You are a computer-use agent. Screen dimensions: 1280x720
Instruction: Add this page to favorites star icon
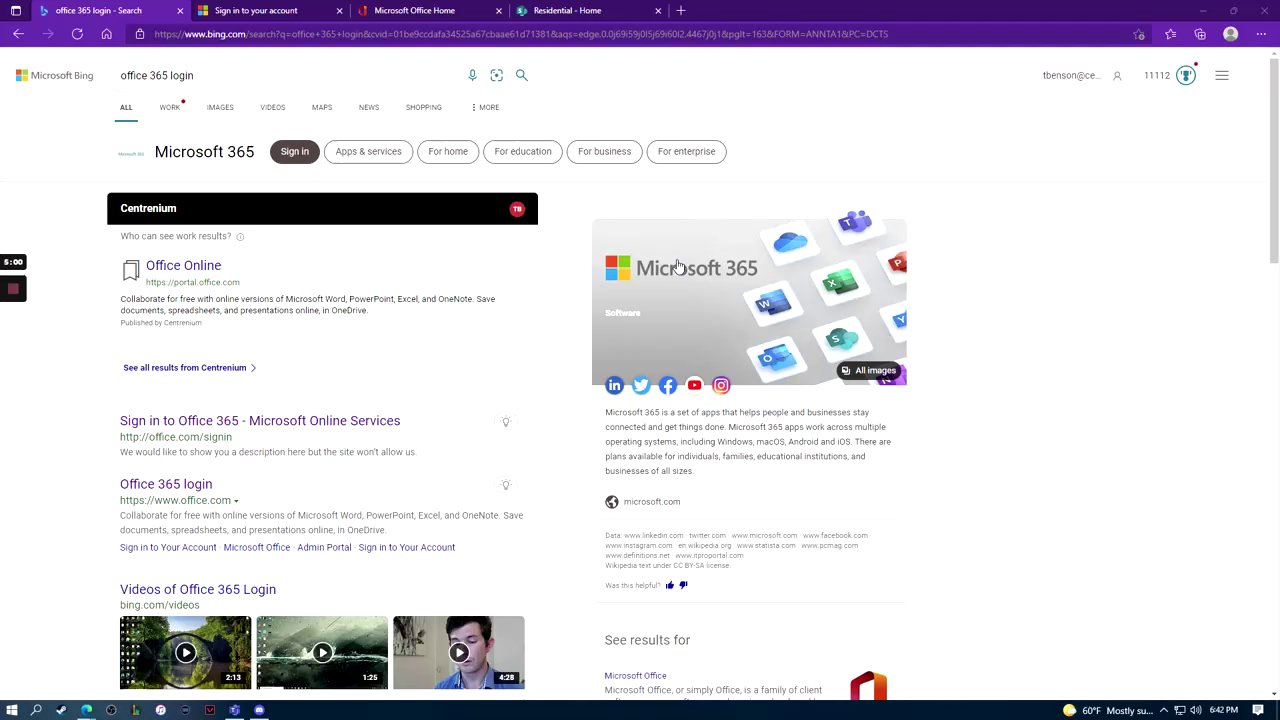click(1139, 34)
